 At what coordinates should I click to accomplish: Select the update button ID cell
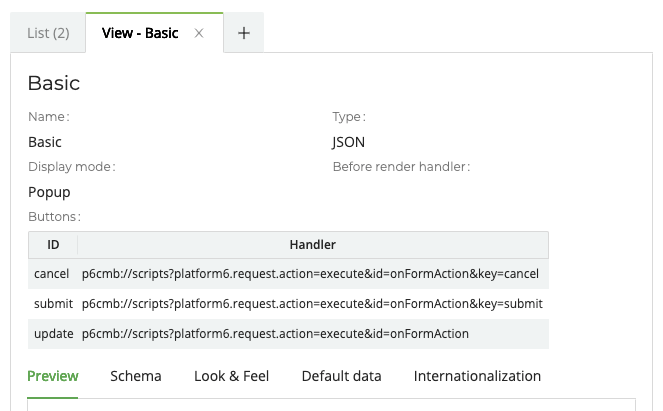click(x=52, y=334)
